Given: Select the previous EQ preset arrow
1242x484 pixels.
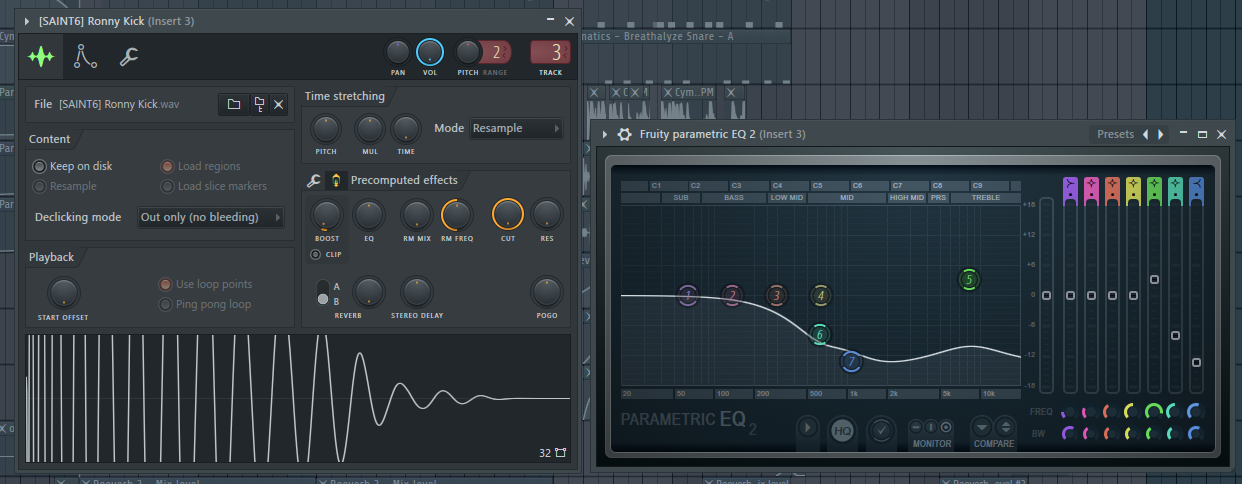Looking at the screenshot, I should point(1146,134).
